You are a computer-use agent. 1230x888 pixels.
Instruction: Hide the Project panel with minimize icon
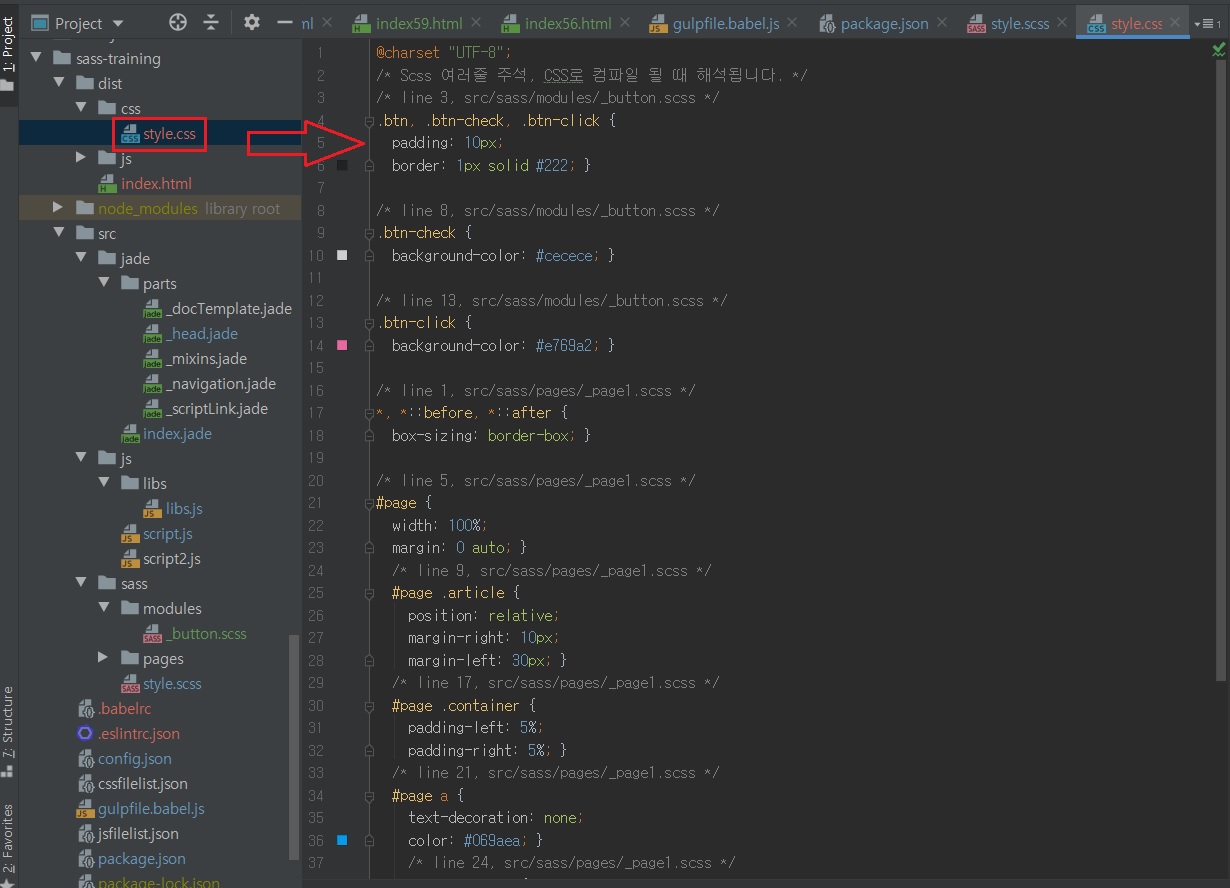pyautogui.click(x=284, y=23)
